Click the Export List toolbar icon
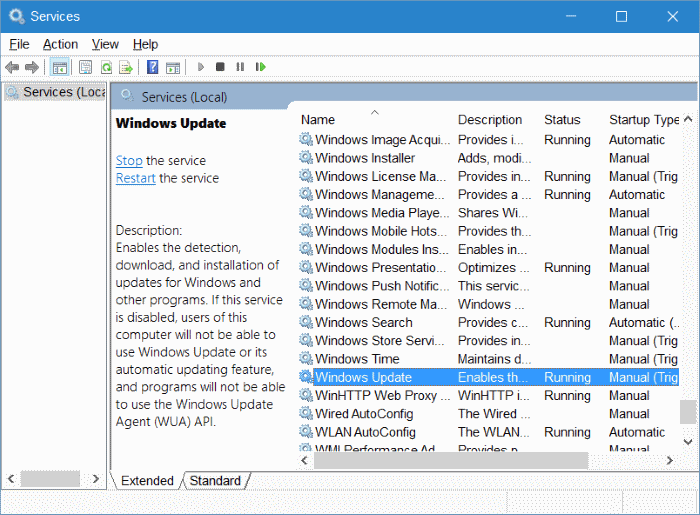Viewport: 700px width, 515px height. coord(126,67)
